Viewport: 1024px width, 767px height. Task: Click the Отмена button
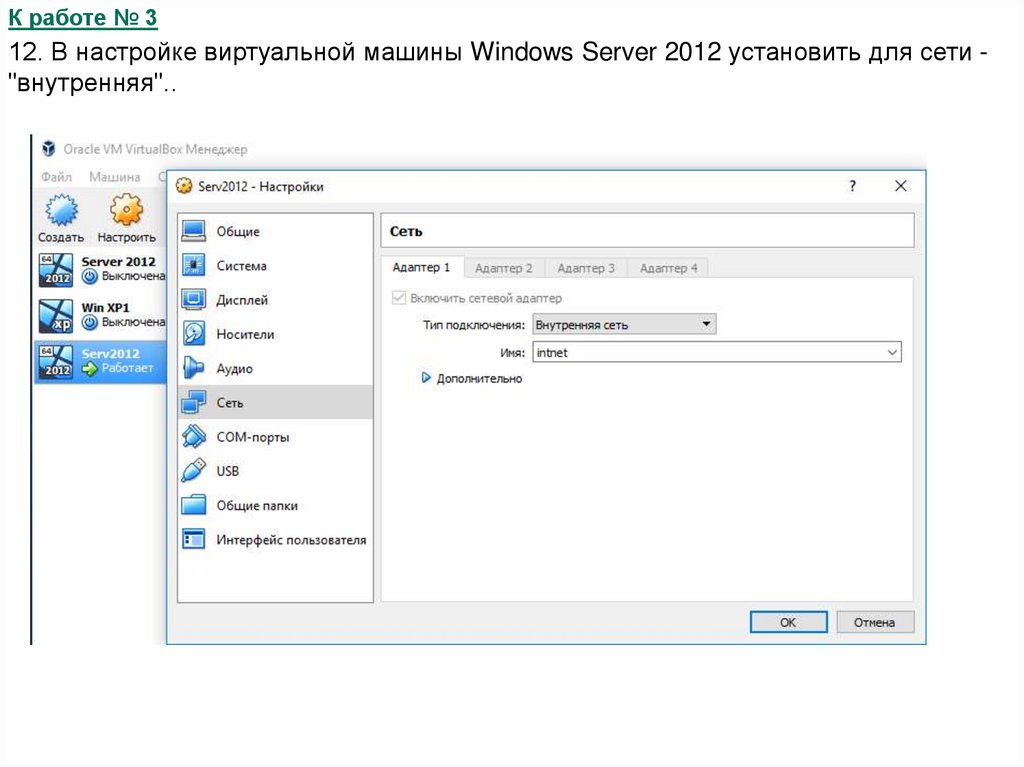coord(874,622)
